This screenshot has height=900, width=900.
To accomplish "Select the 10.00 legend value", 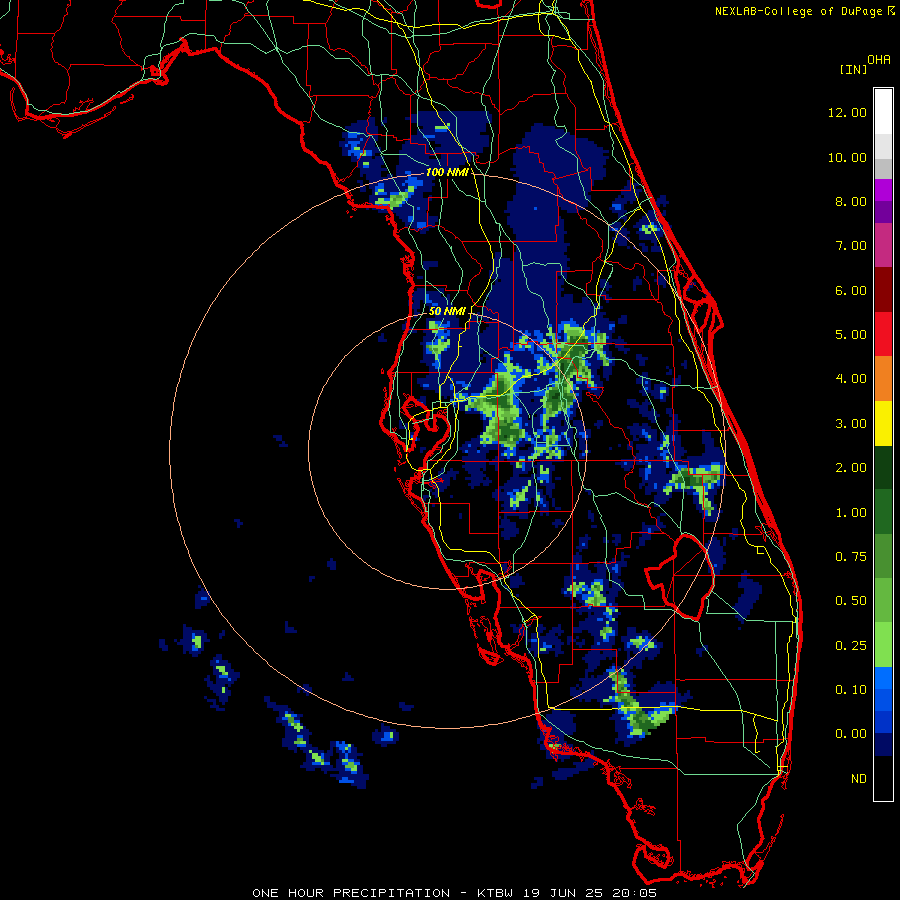I will tap(847, 157).
